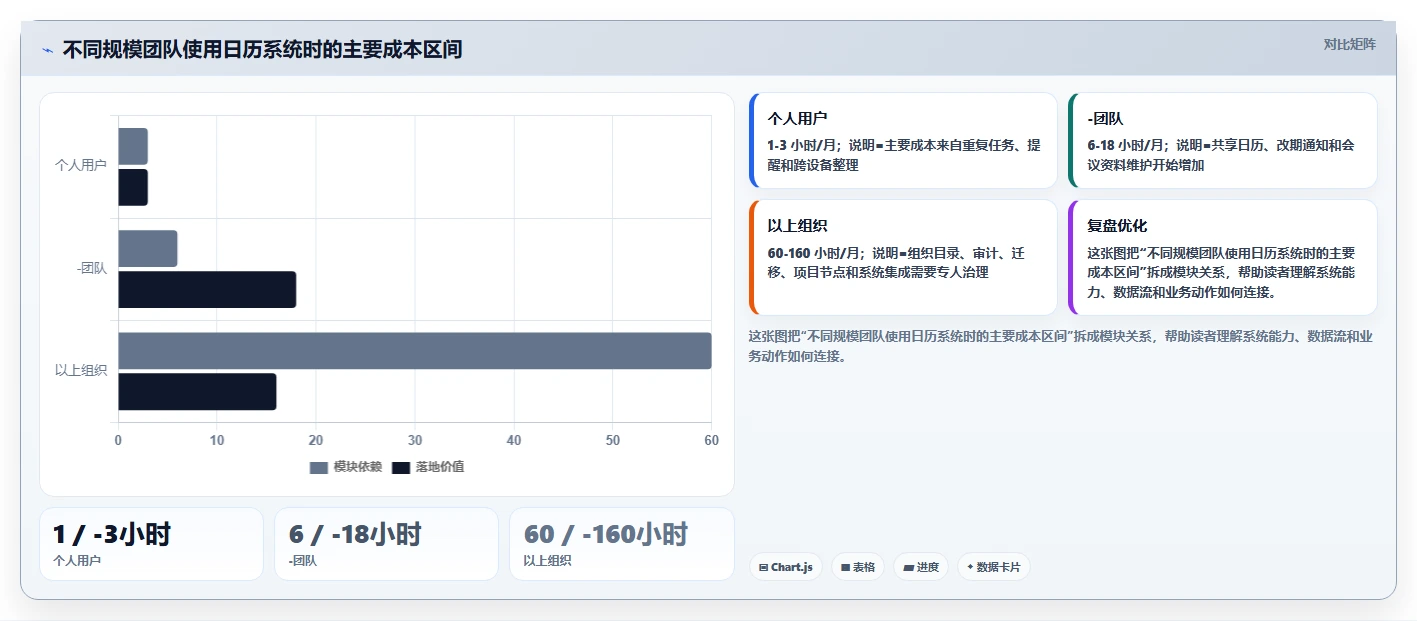
Task: Click the 进度 tag chip
Action: coord(921,567)
